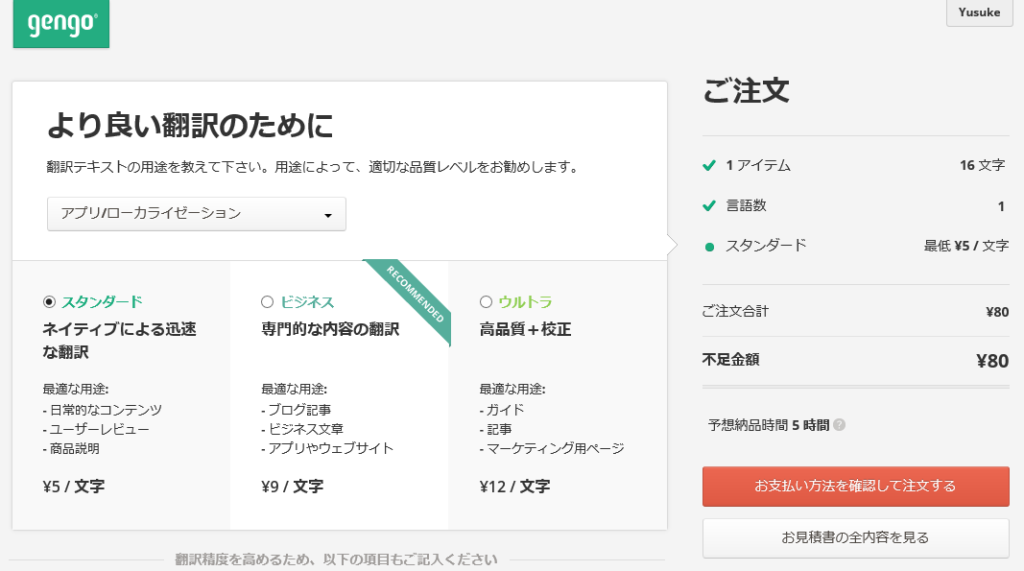
Task: Click the green checkmark next to 言語数
Action: tap(709, 206)
